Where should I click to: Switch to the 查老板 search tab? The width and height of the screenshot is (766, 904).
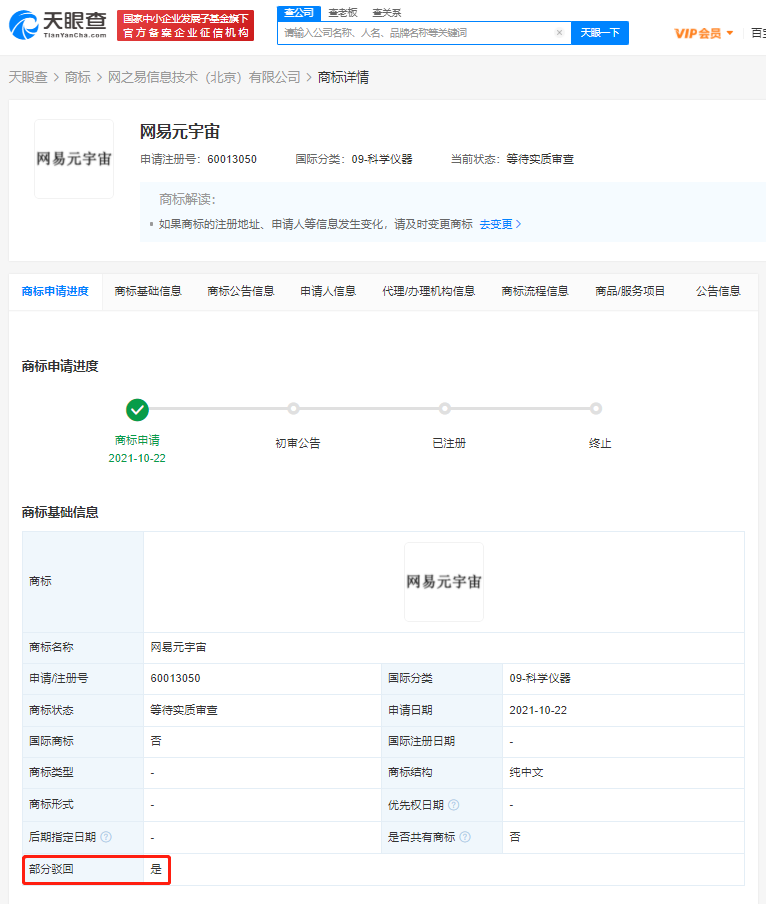[x=343, y=13]
